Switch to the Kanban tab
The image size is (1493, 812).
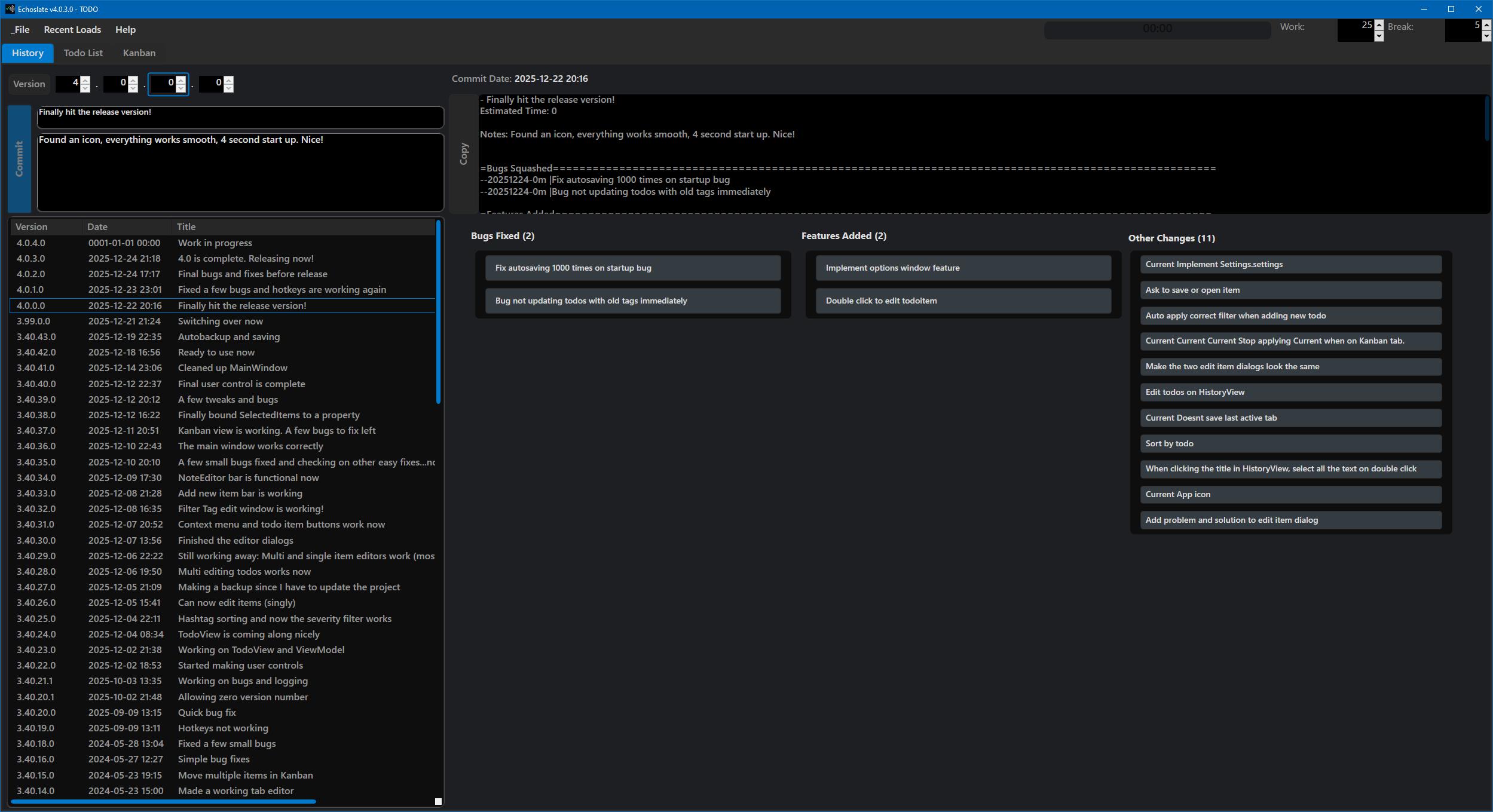[139, 53]
